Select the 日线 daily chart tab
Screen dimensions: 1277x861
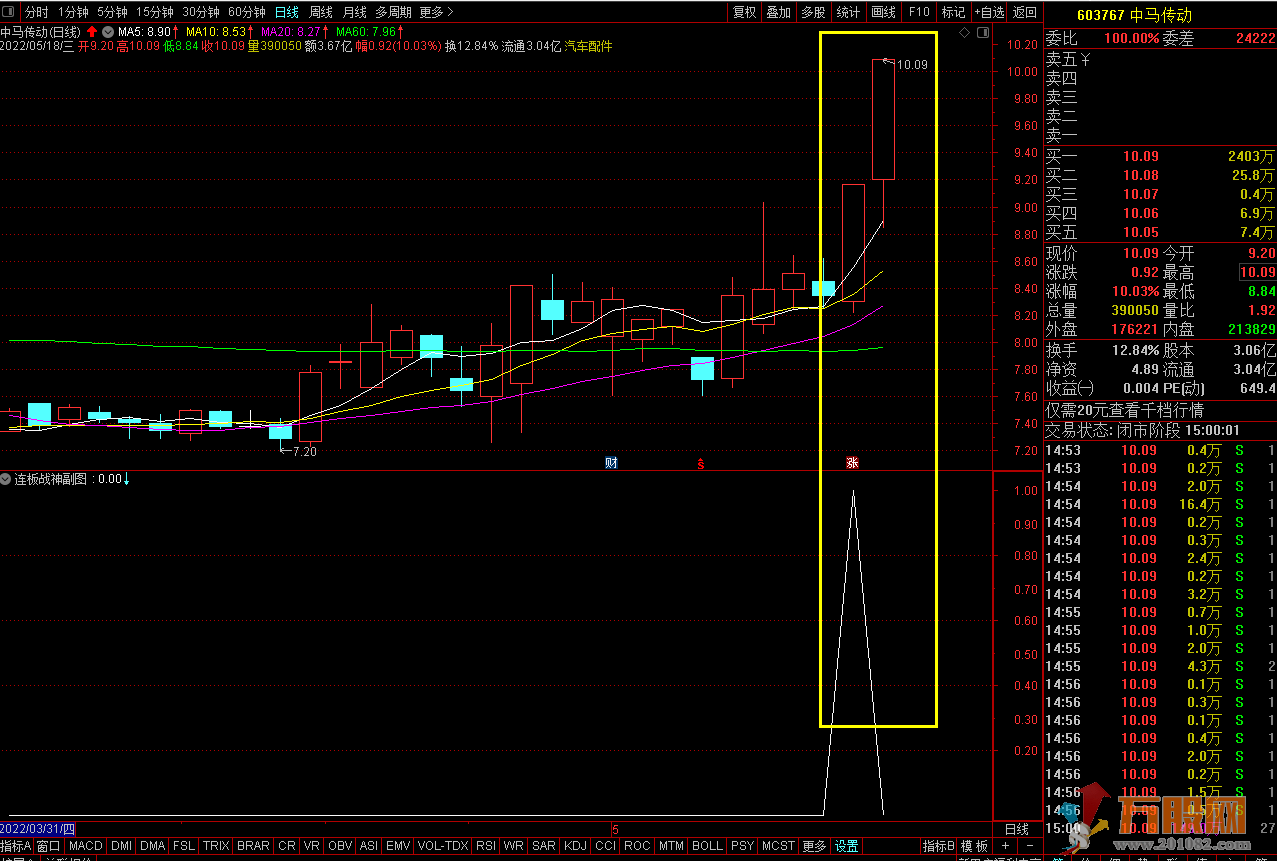286,12
